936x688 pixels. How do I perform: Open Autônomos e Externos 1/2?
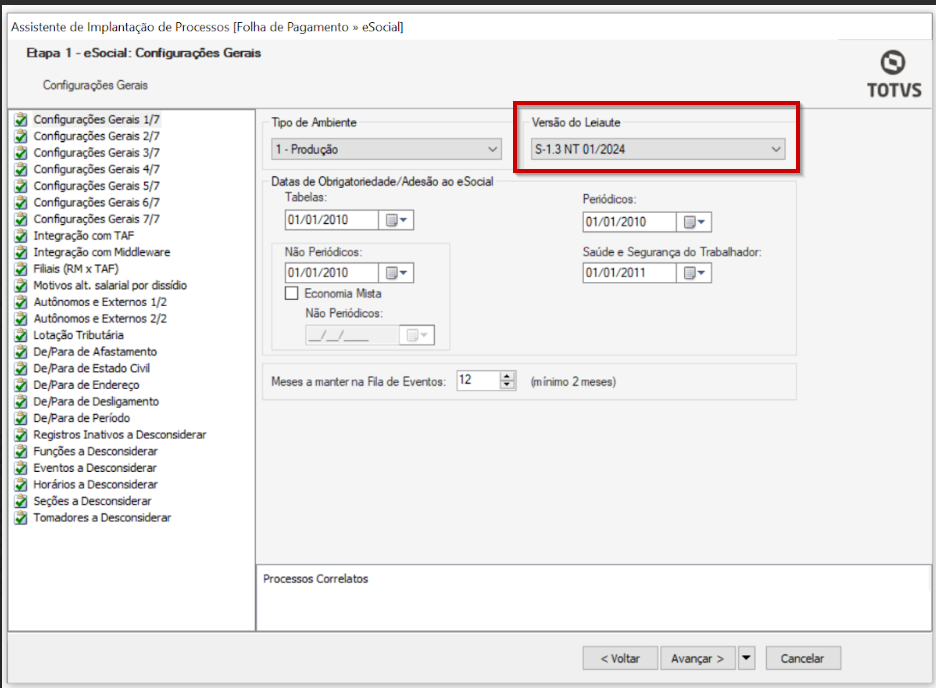click(100, 302)
